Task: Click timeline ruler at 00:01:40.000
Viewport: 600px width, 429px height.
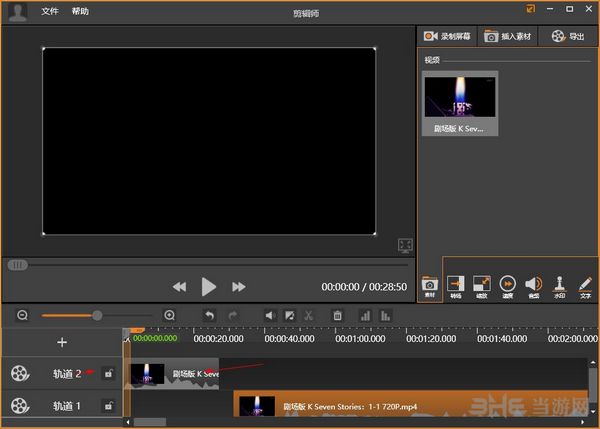Action: click(x=502, y=338)
